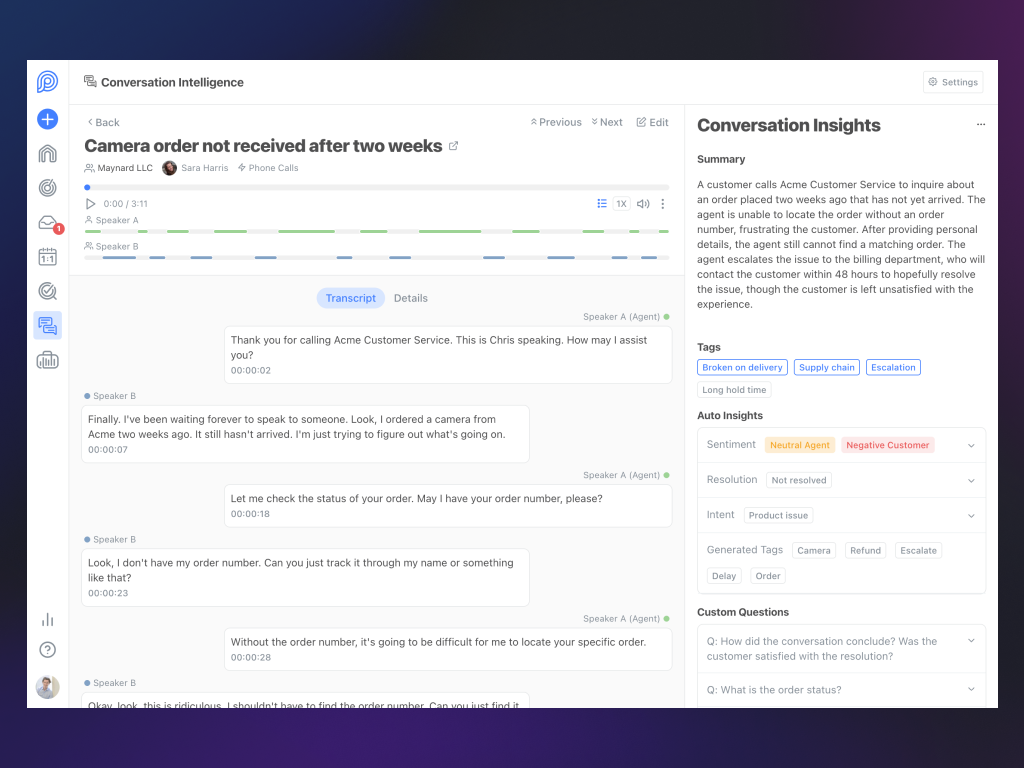Switch to the Details tab

tap(410, 297)
